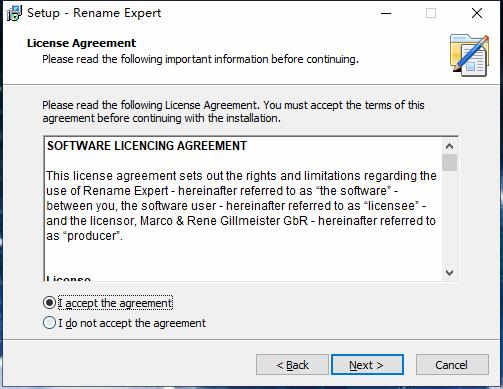Go back with the Back button
Viewport: 503px width, 389px height.
[292, 365]
